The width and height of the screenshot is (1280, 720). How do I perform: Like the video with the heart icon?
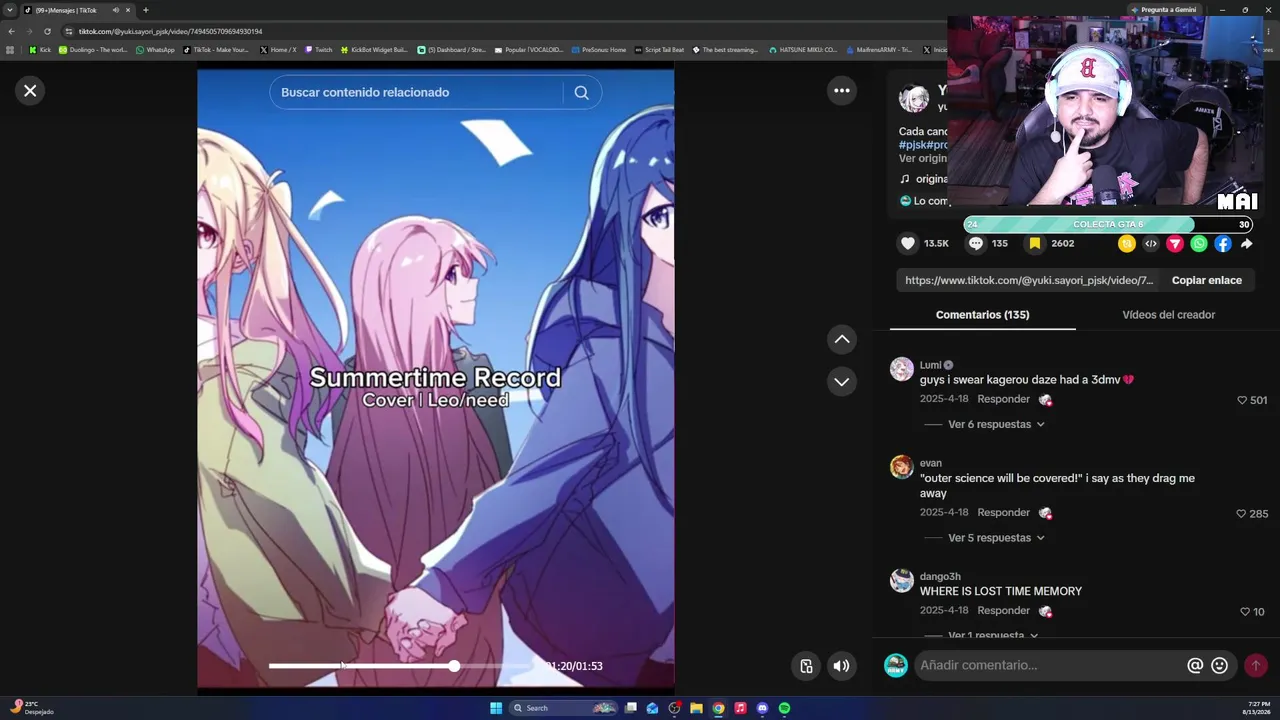[908, 243]
